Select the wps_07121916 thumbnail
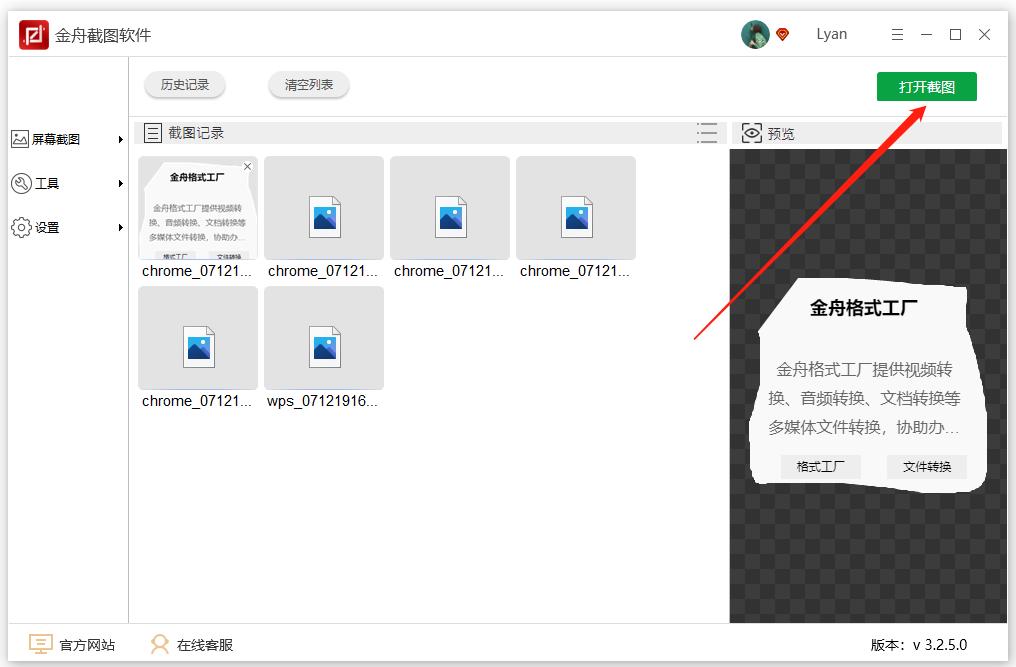1016x667 pixels. click(323, 338)
